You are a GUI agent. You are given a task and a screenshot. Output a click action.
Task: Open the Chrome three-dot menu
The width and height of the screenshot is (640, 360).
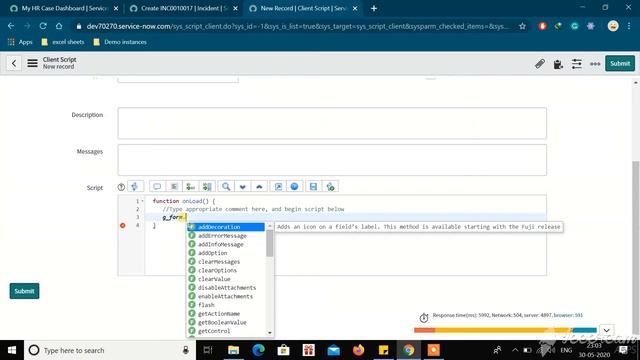click(x=629, y=26)
